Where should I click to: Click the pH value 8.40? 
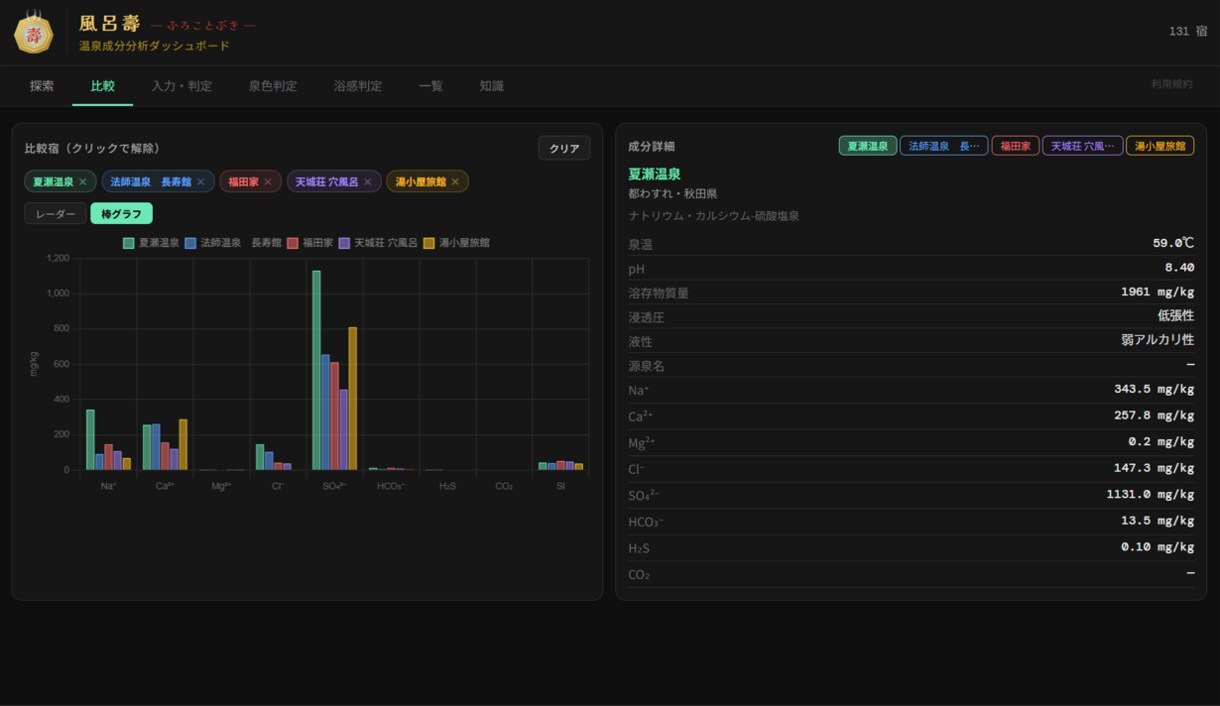tap(1179, 268)
